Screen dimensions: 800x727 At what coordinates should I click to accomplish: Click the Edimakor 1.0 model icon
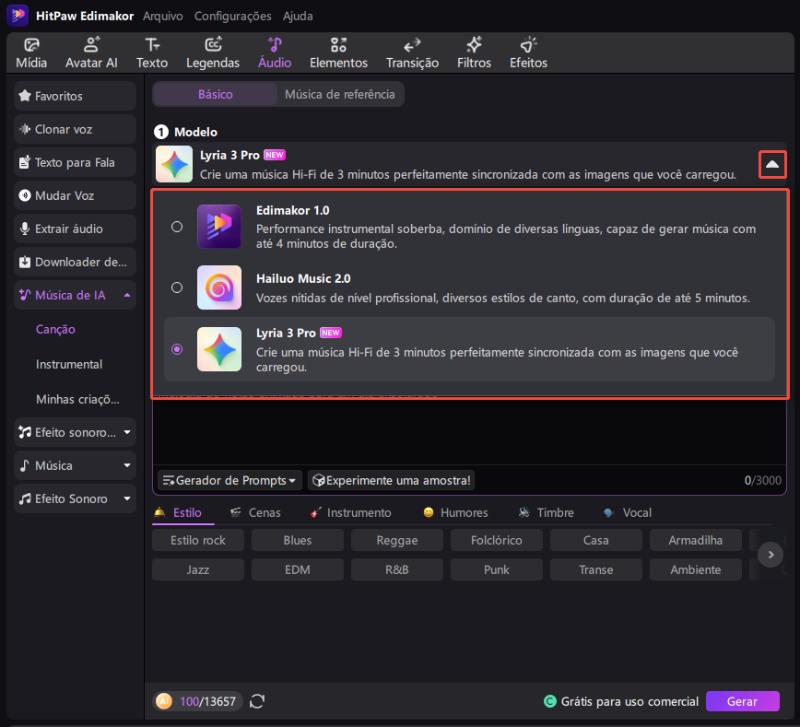(x=219, y=227)
